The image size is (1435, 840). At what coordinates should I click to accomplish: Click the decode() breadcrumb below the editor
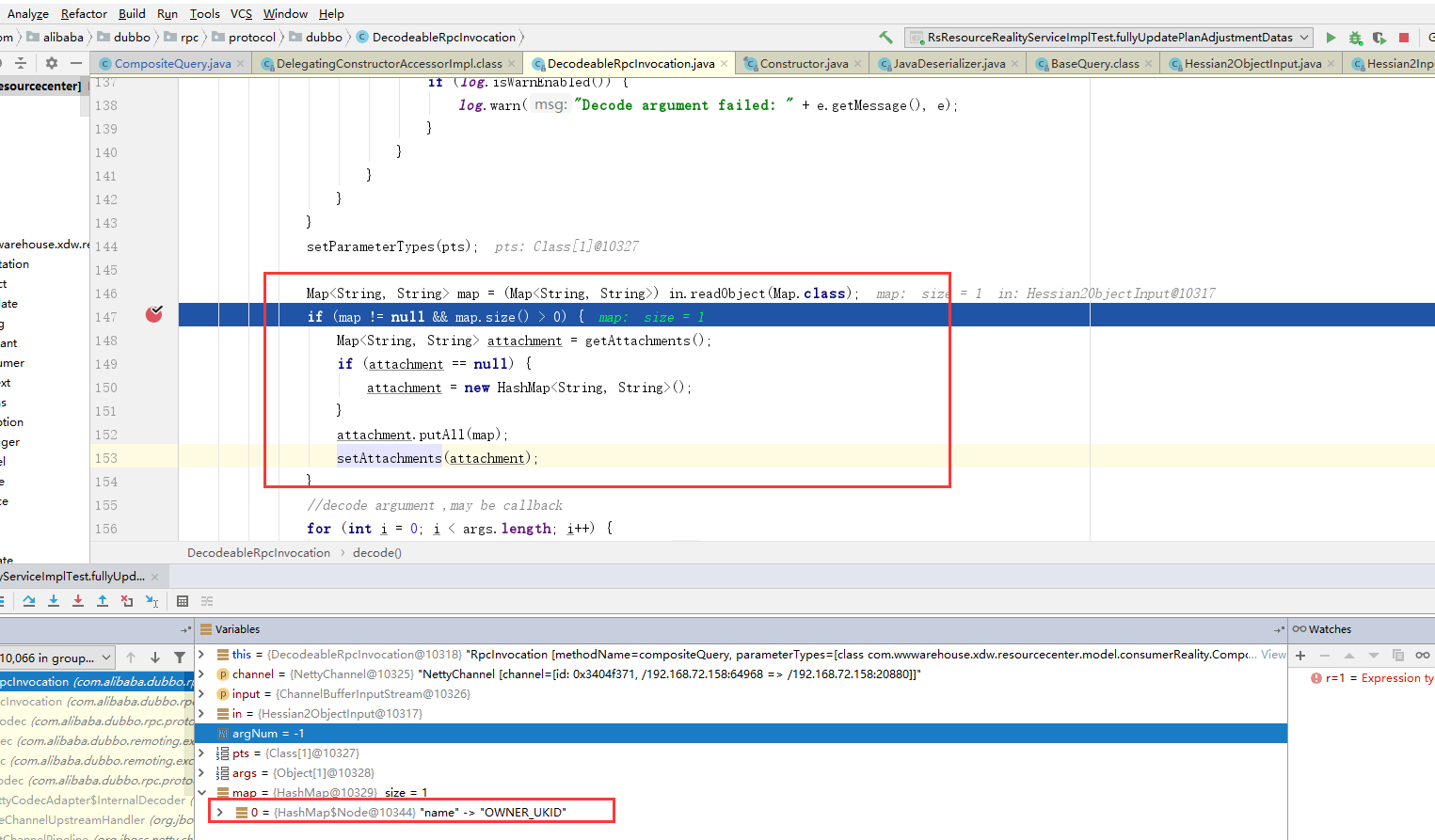click(x=376, y=553)
